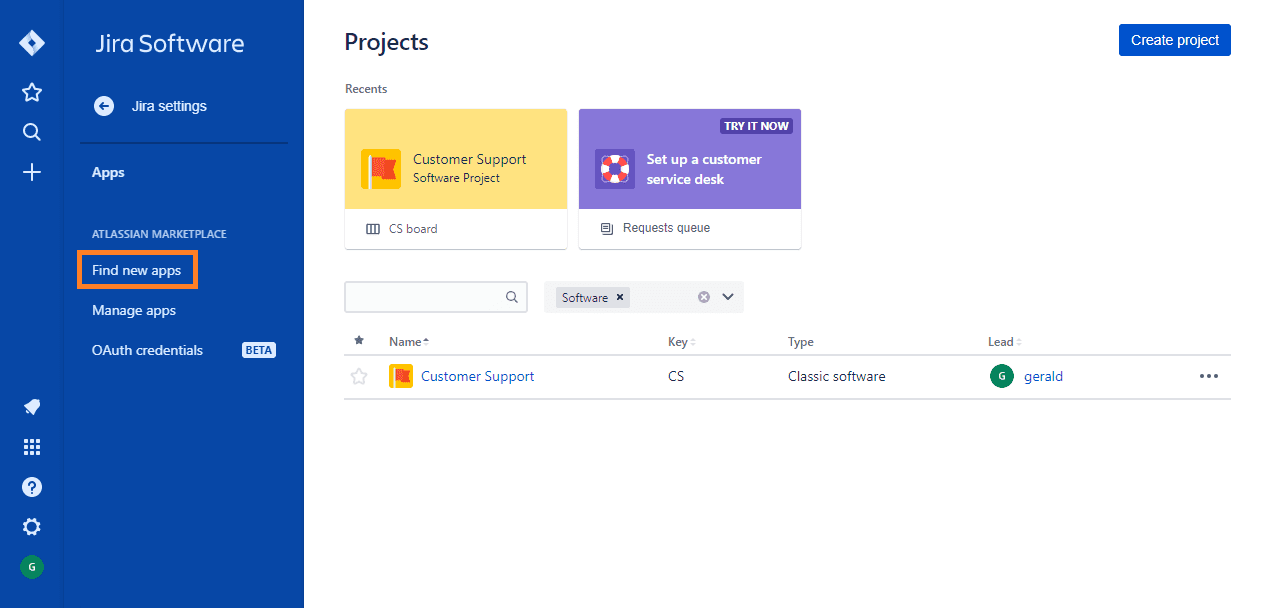
Task: Click the gerald lead avatar
Action: 1001,376
